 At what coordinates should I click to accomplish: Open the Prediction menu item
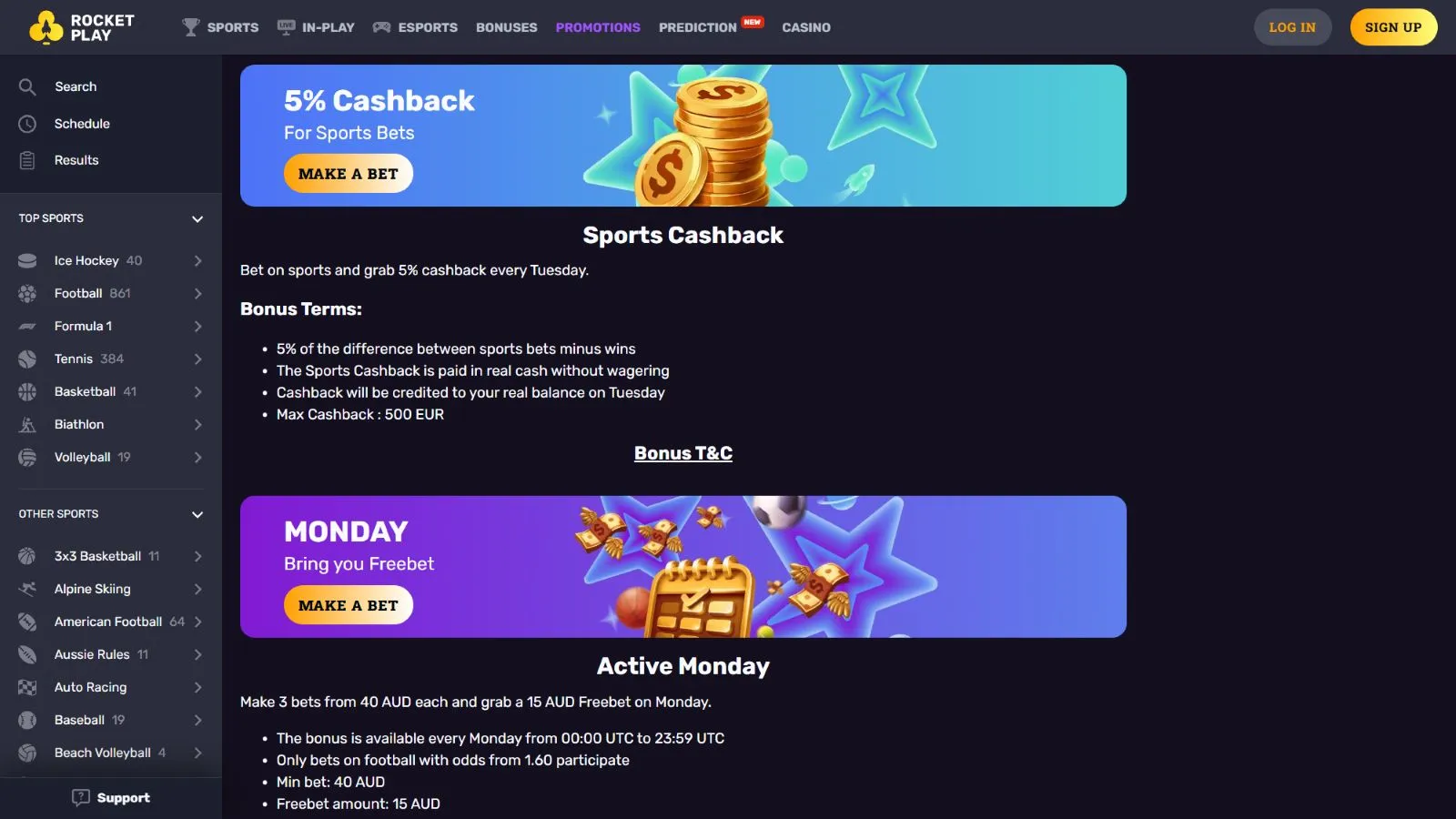698,27
